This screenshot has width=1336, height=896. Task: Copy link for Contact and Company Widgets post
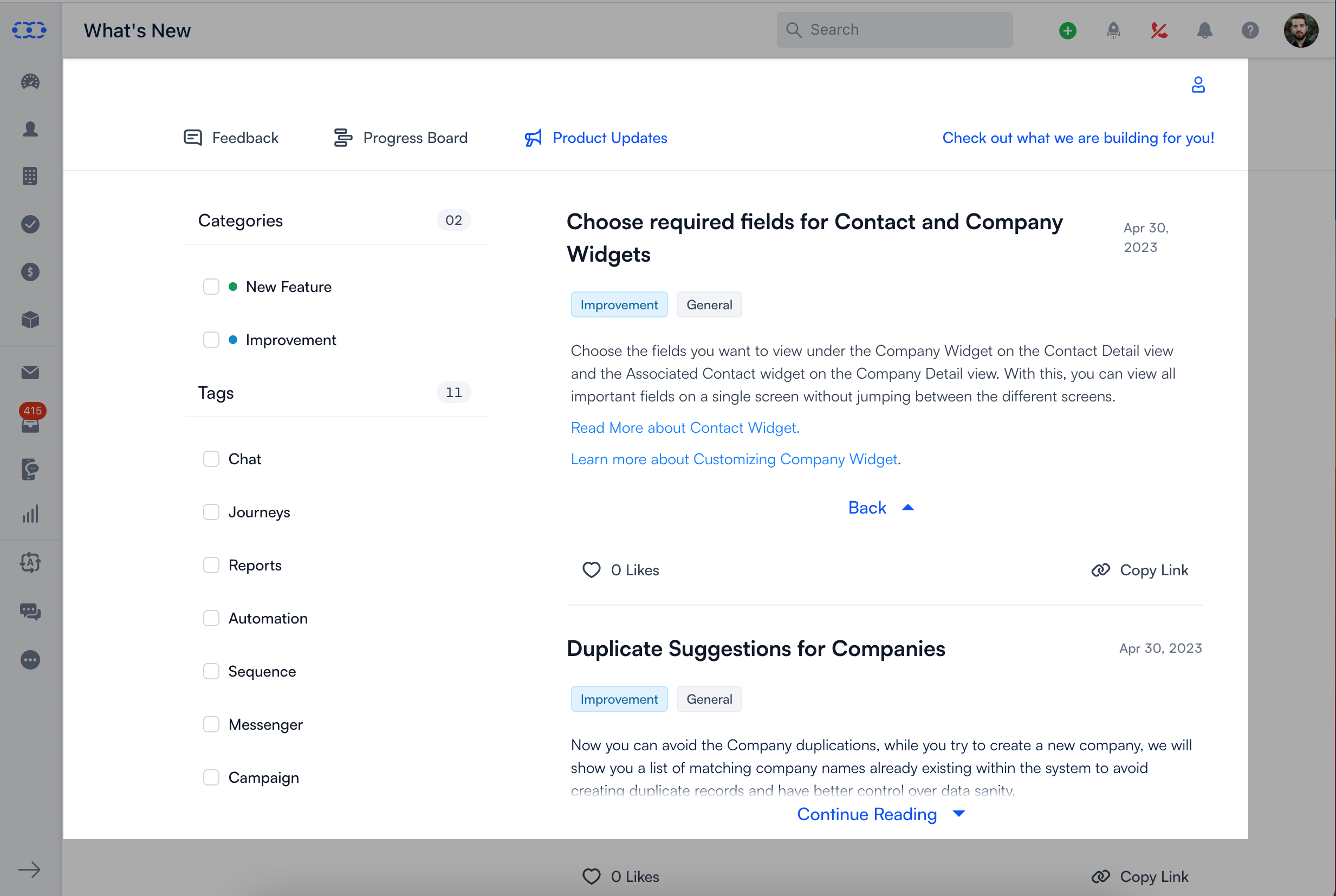(1139, 570)
